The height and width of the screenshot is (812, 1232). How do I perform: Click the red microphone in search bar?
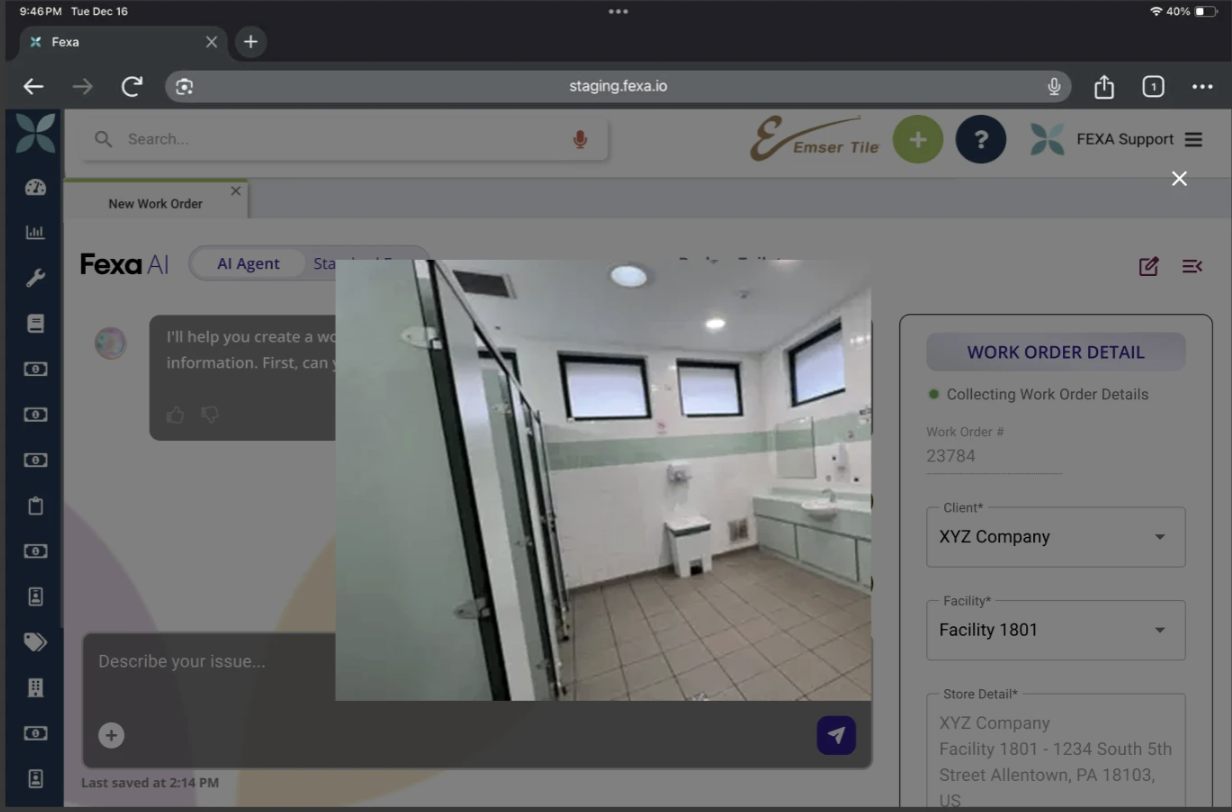tap(580, 140)
